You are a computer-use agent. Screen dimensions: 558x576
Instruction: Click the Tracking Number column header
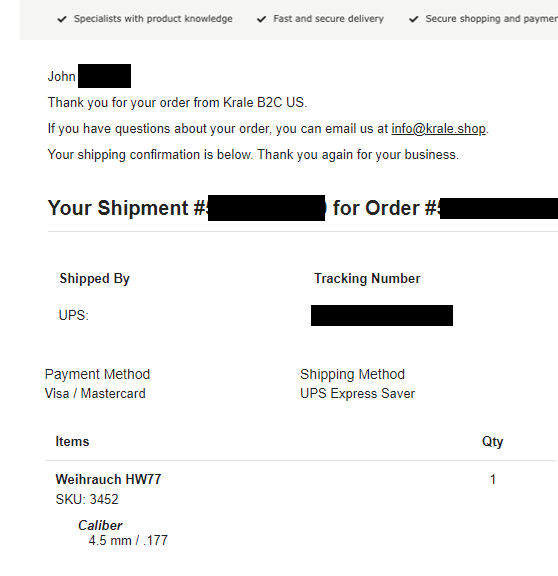[367, 278]
